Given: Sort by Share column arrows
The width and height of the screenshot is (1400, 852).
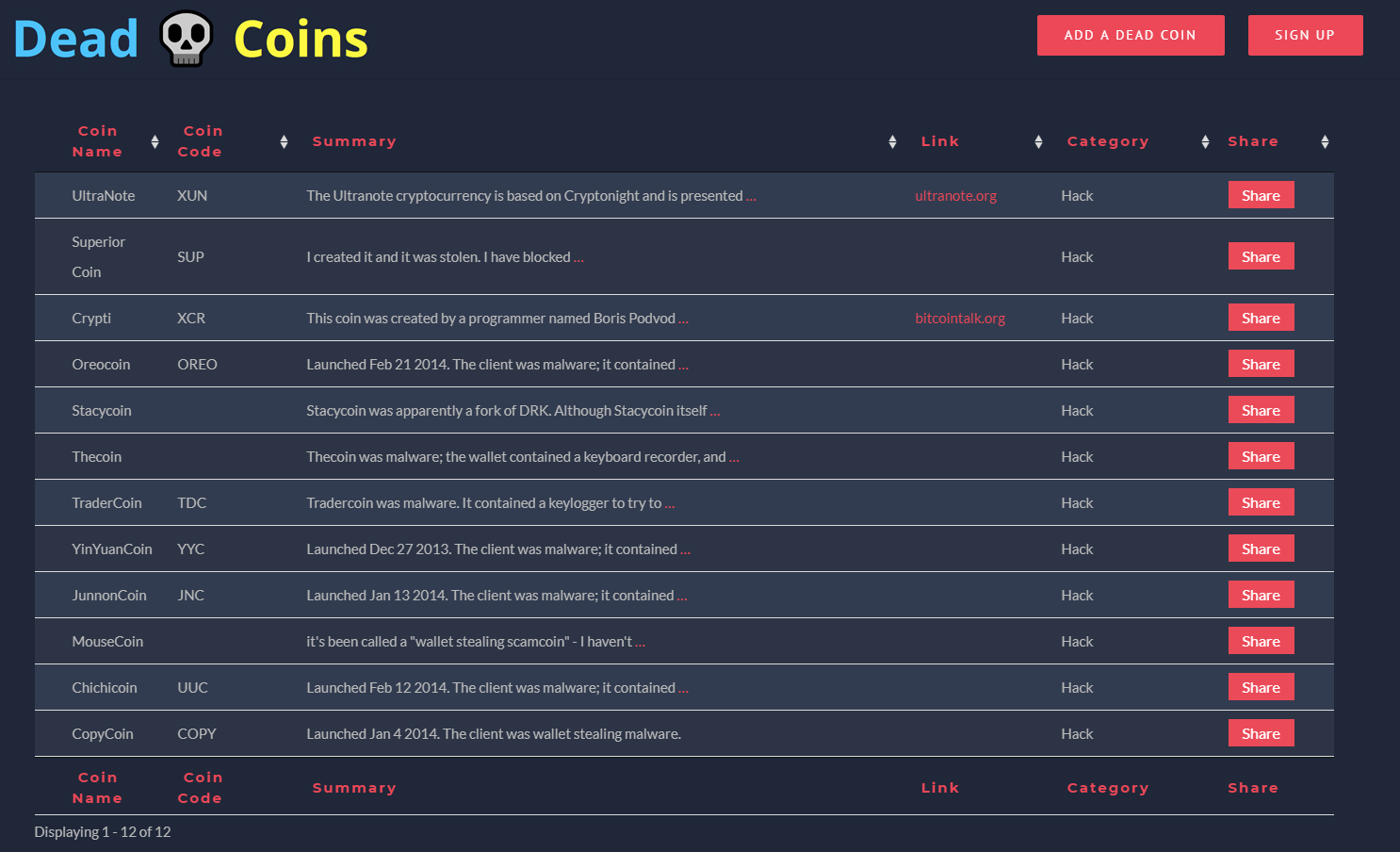Looking at the screenshot, I should 1325,141.
